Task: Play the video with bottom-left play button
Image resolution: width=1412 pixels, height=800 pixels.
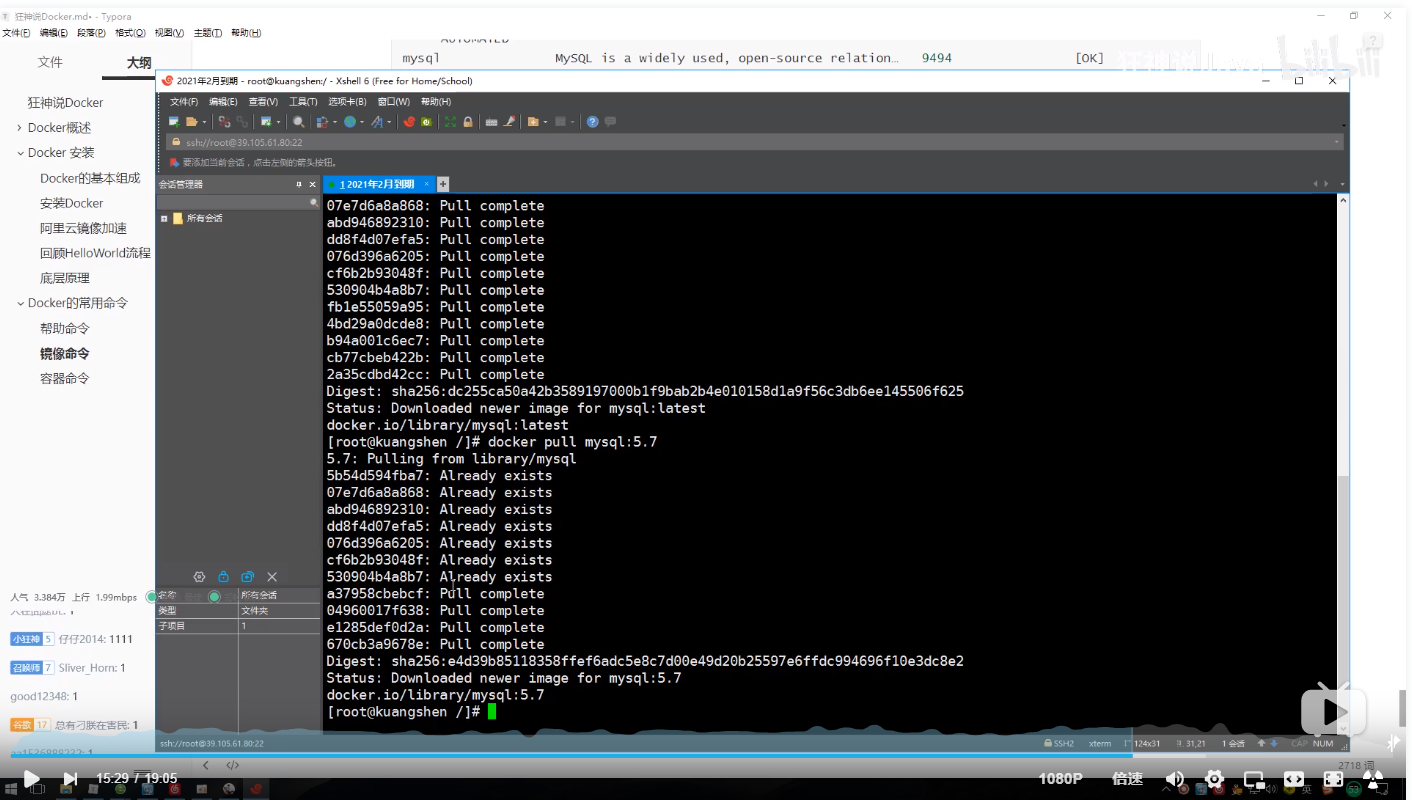Action: [x=31, y=778]
